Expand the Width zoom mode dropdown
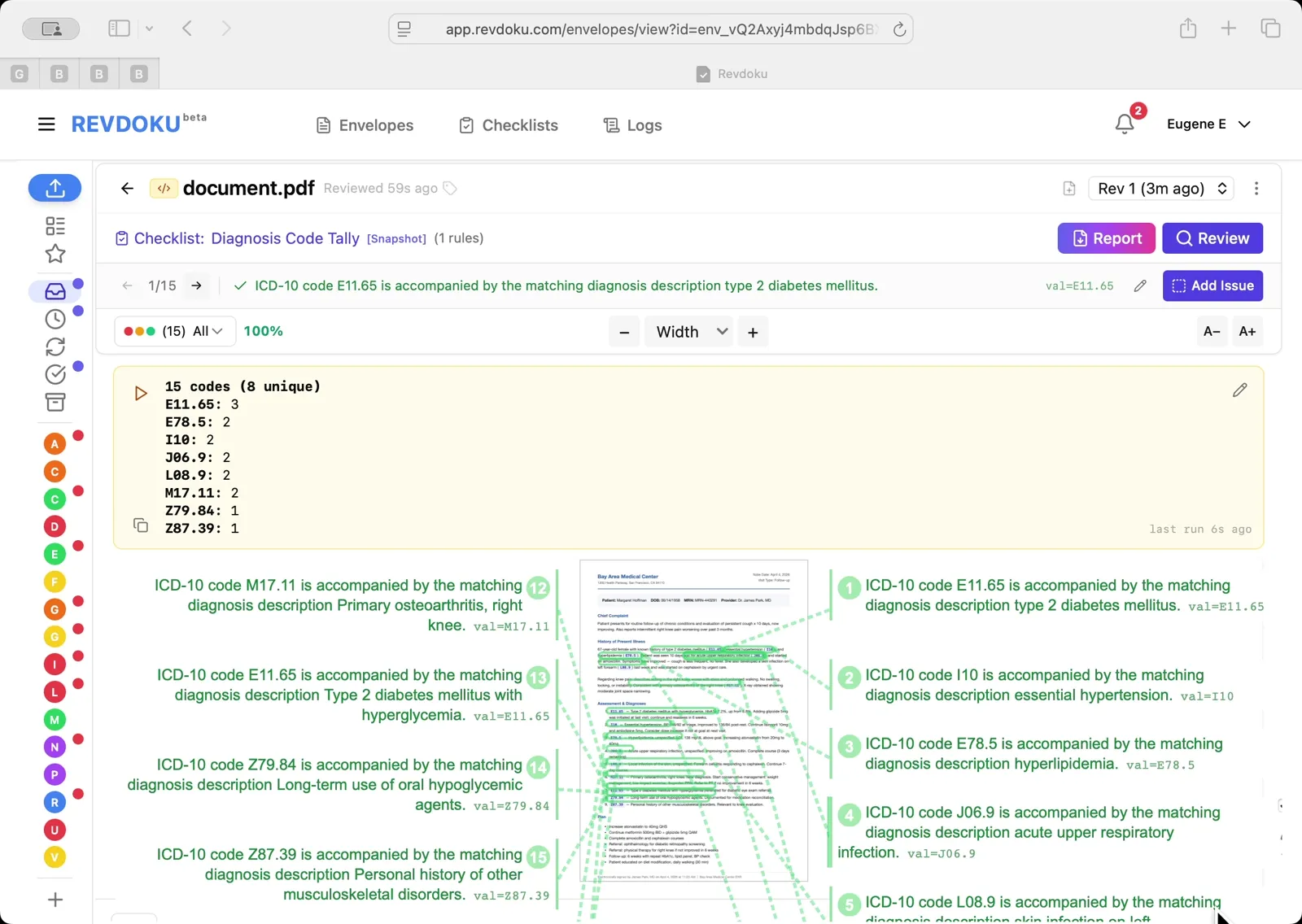 pyautogui.click(x=688, y=332)
